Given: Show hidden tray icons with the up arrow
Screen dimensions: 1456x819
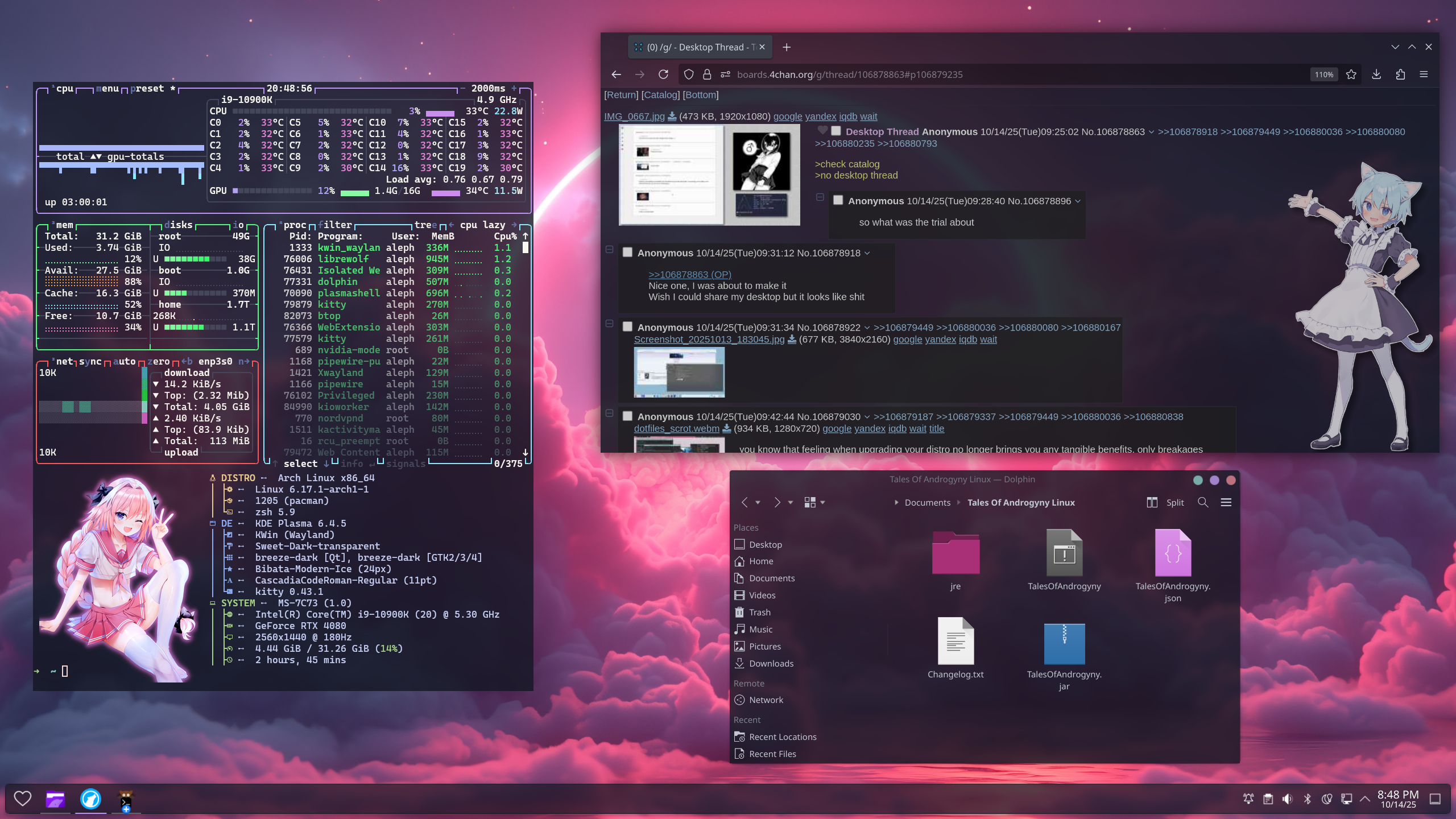Looking at the screenshot, I should coord(1365,799).
